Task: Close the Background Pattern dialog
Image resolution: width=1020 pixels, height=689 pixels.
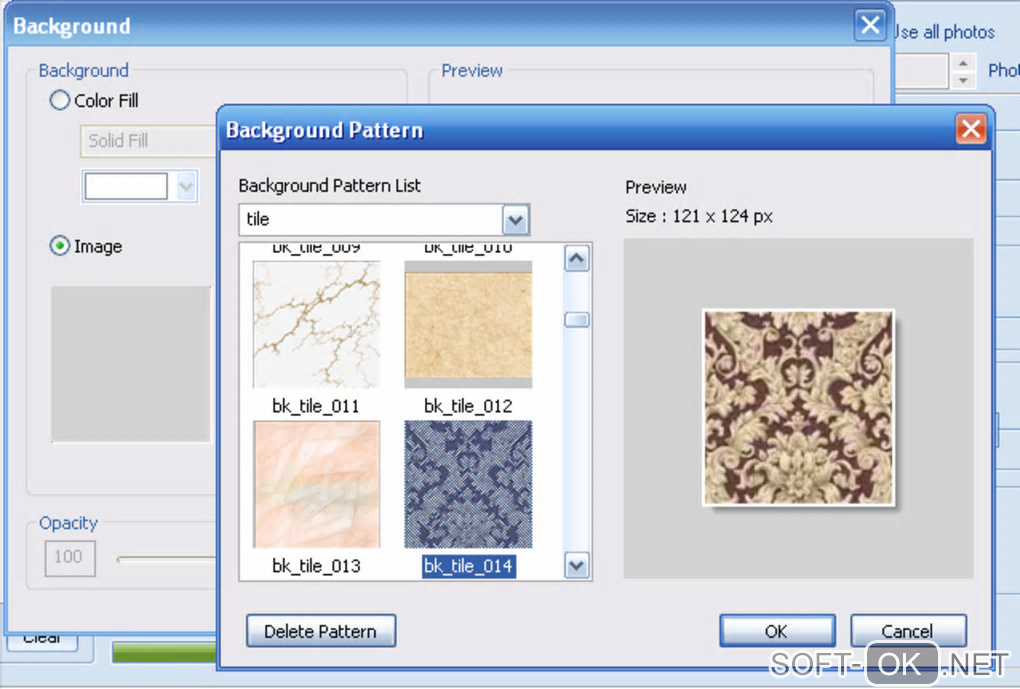Action: [970, 128]
